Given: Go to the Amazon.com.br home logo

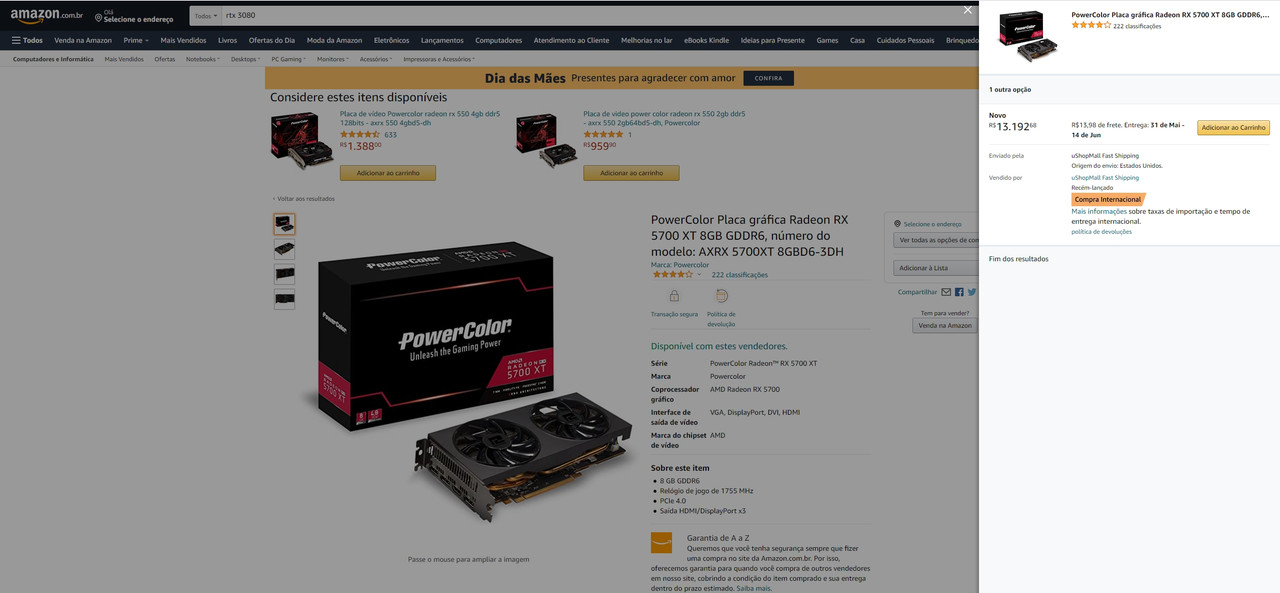Looking at the screenshot, I should 47,16.
